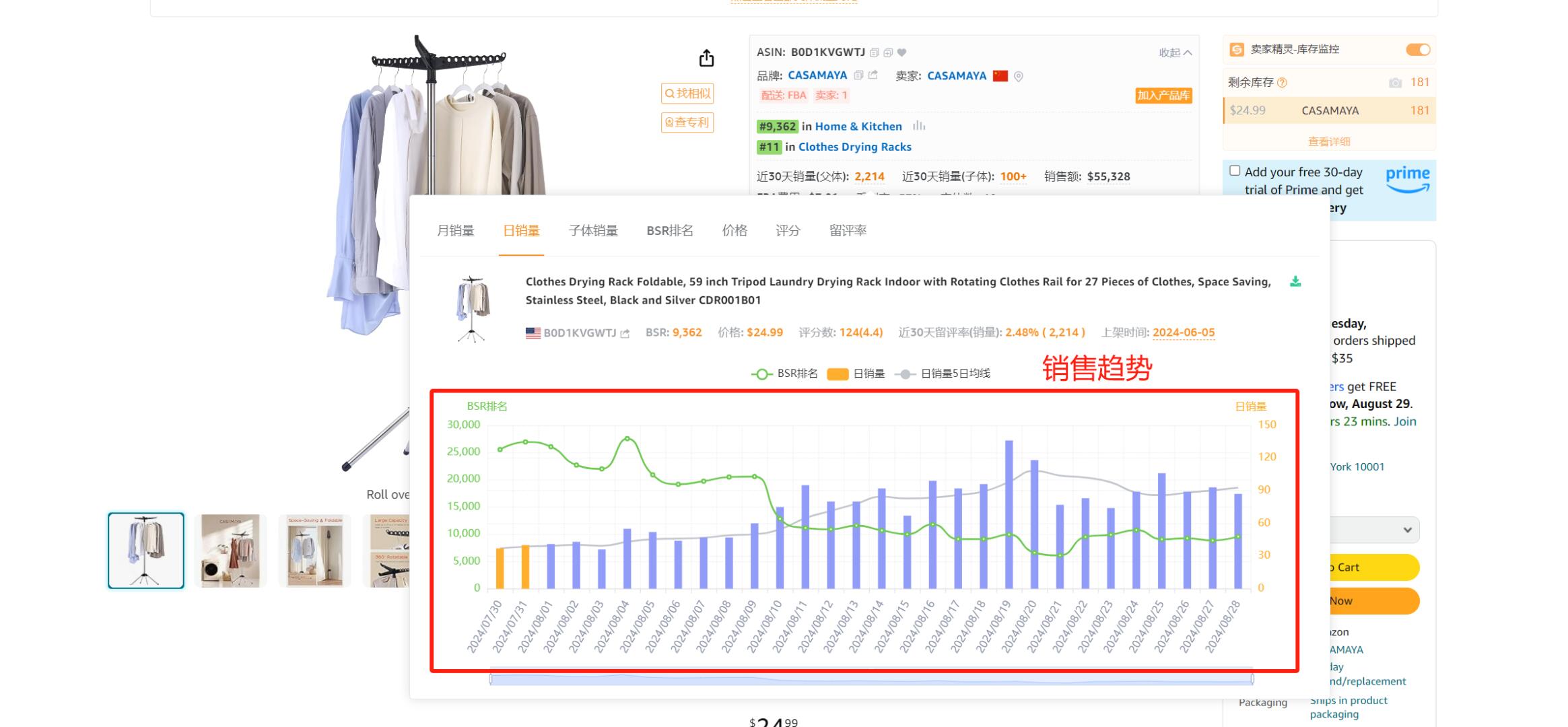Click the 卖家精灵 orange logo icon
Image resolution: width=1568 pixels, height=727 pixels.
point(1237,50)
